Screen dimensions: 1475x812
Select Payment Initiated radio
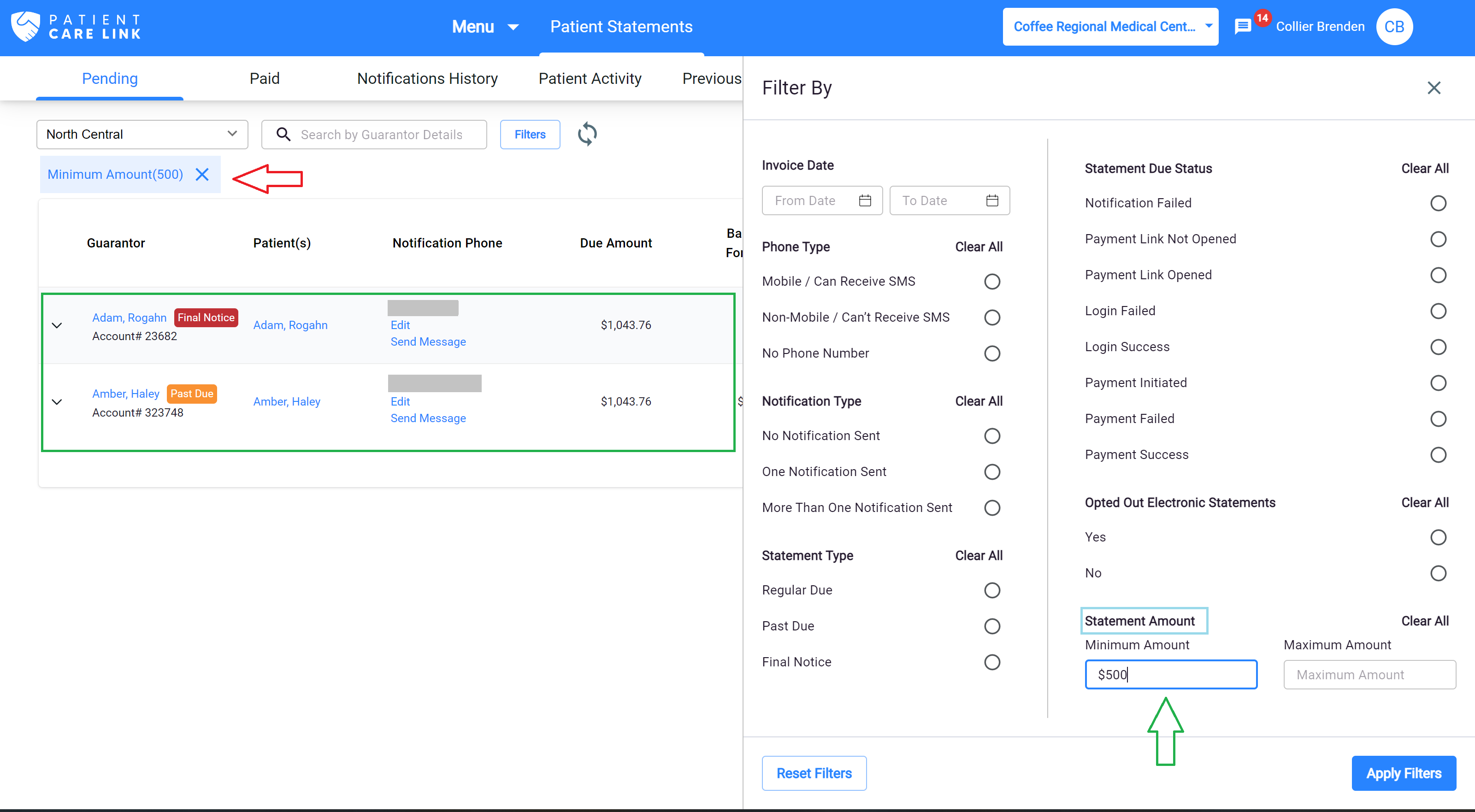click(1438, 382)
